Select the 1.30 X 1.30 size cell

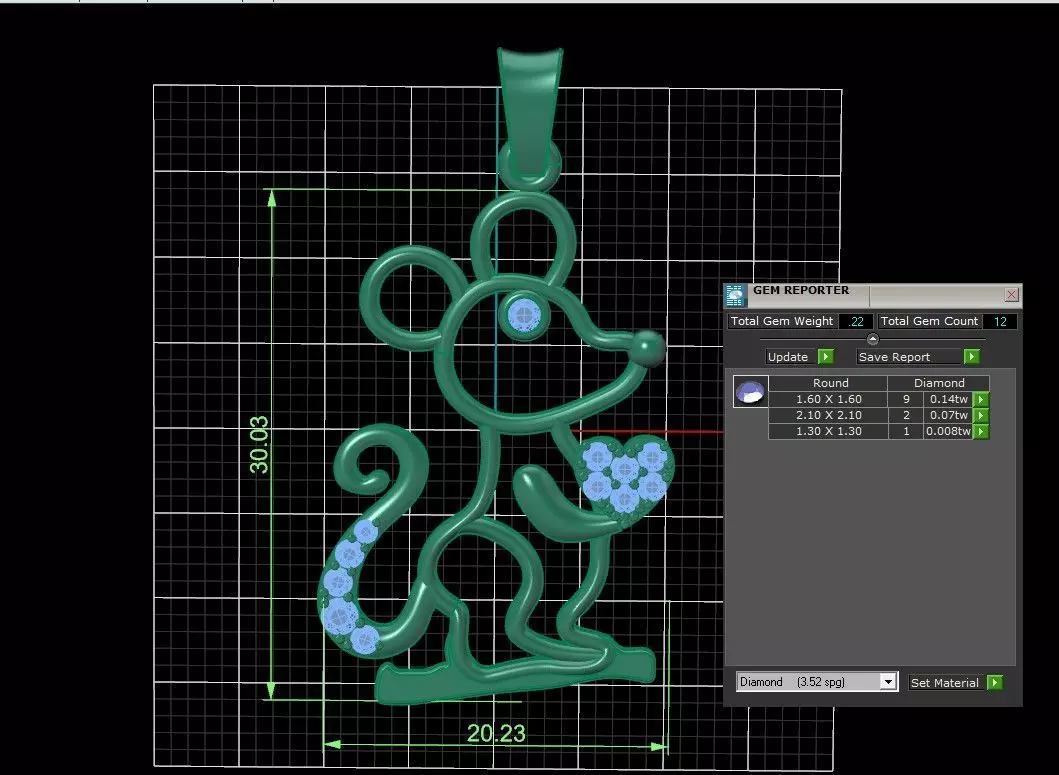pyautogui.click(x=828, y=432)
